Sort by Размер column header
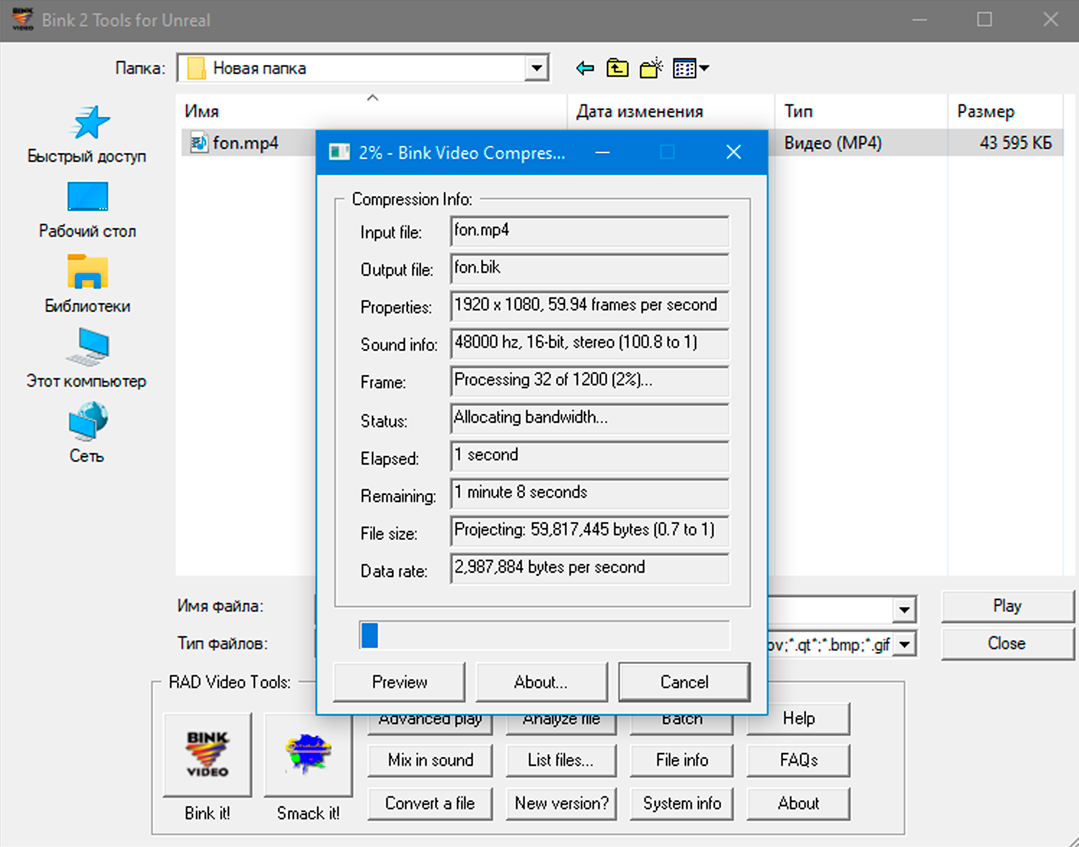 pyautogui.click(x=1005, y=111)
